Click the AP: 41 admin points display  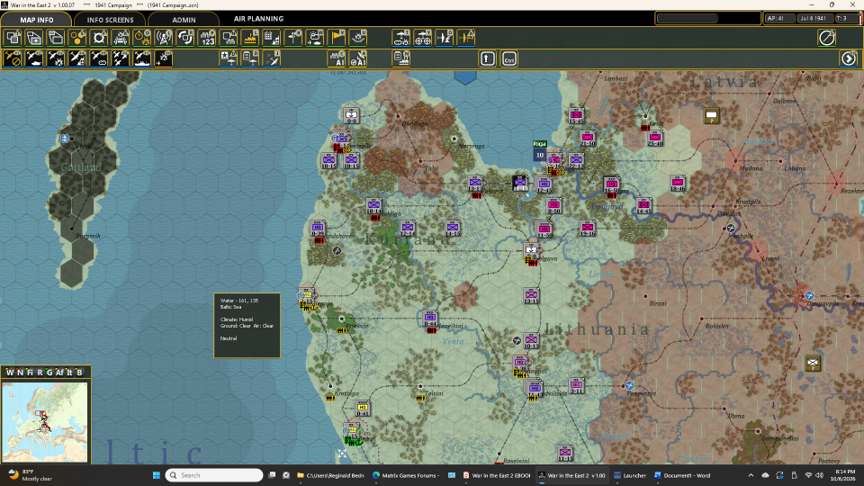point(778,18)
